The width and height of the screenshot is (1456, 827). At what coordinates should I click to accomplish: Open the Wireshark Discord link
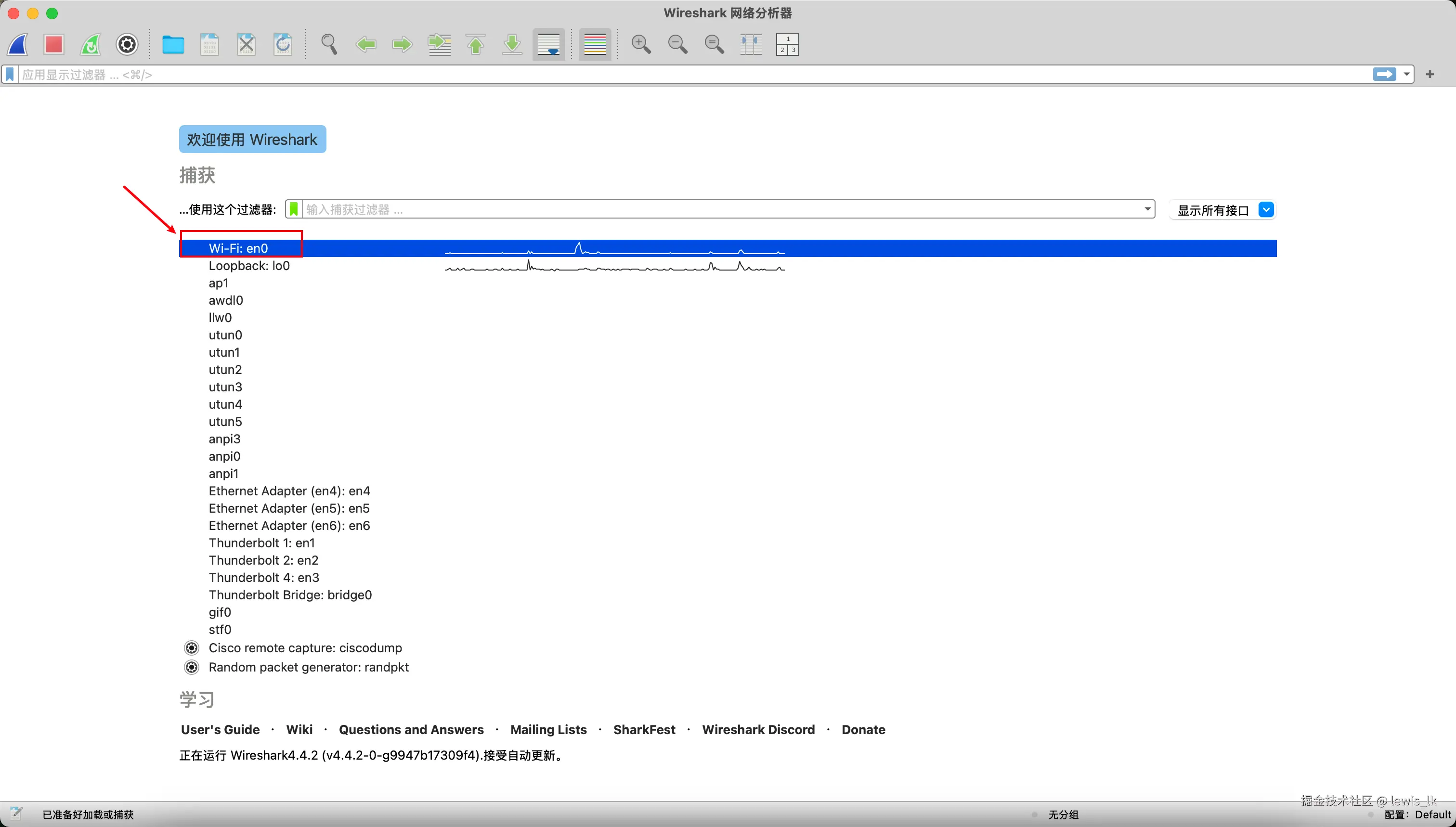point(758,729)
